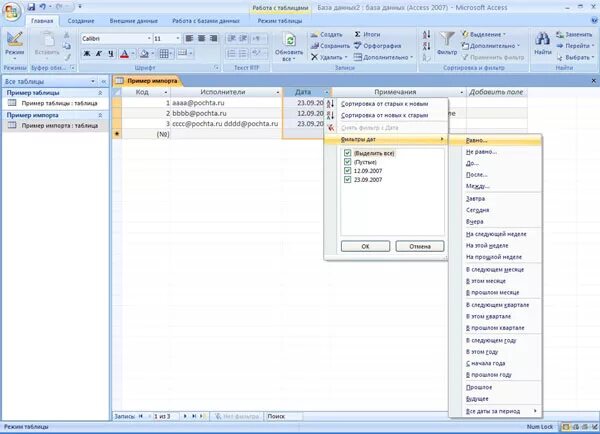Viewport: 600px width, 434px height.
Task: Open gridlines icon in Шрифт group
Action: point(164,54)
